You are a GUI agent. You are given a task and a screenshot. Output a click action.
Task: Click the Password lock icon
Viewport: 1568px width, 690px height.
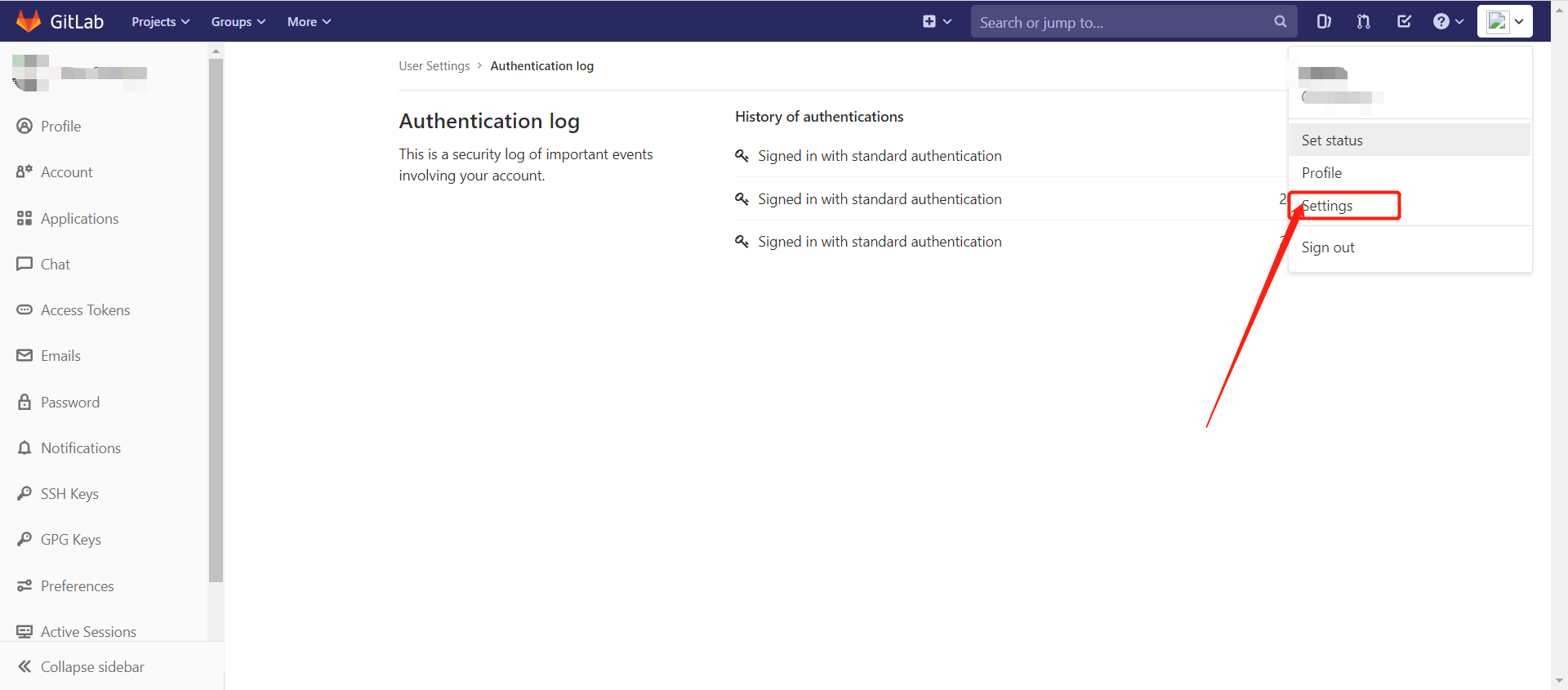[24, 402]
